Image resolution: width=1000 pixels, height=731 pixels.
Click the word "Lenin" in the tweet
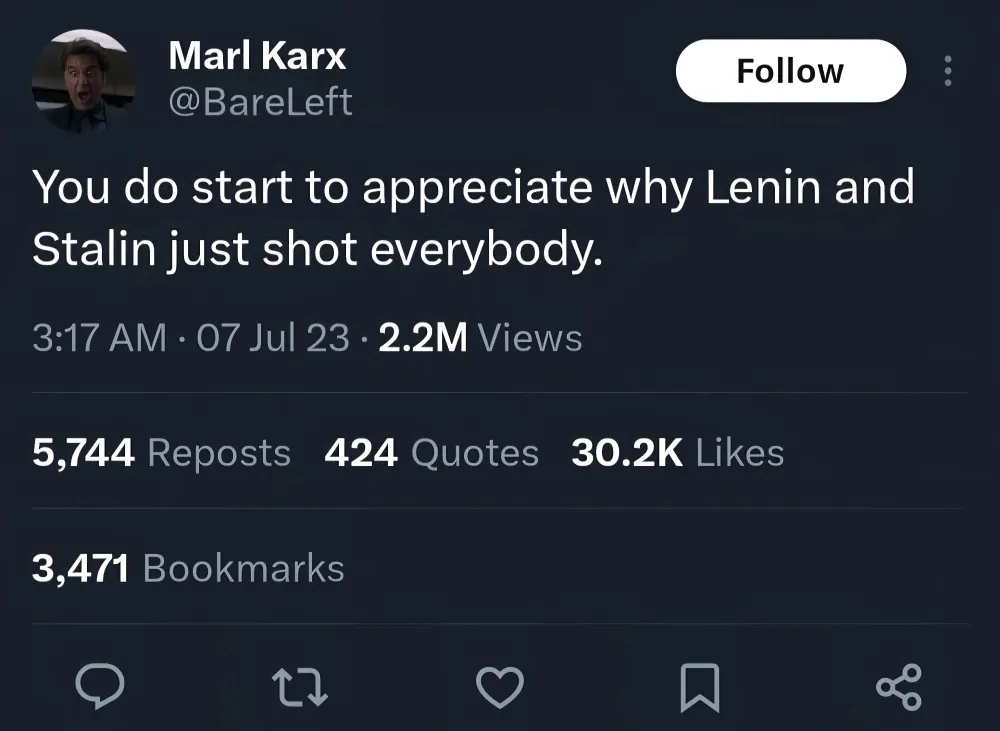pyautogui.click(x=765, y=188)
